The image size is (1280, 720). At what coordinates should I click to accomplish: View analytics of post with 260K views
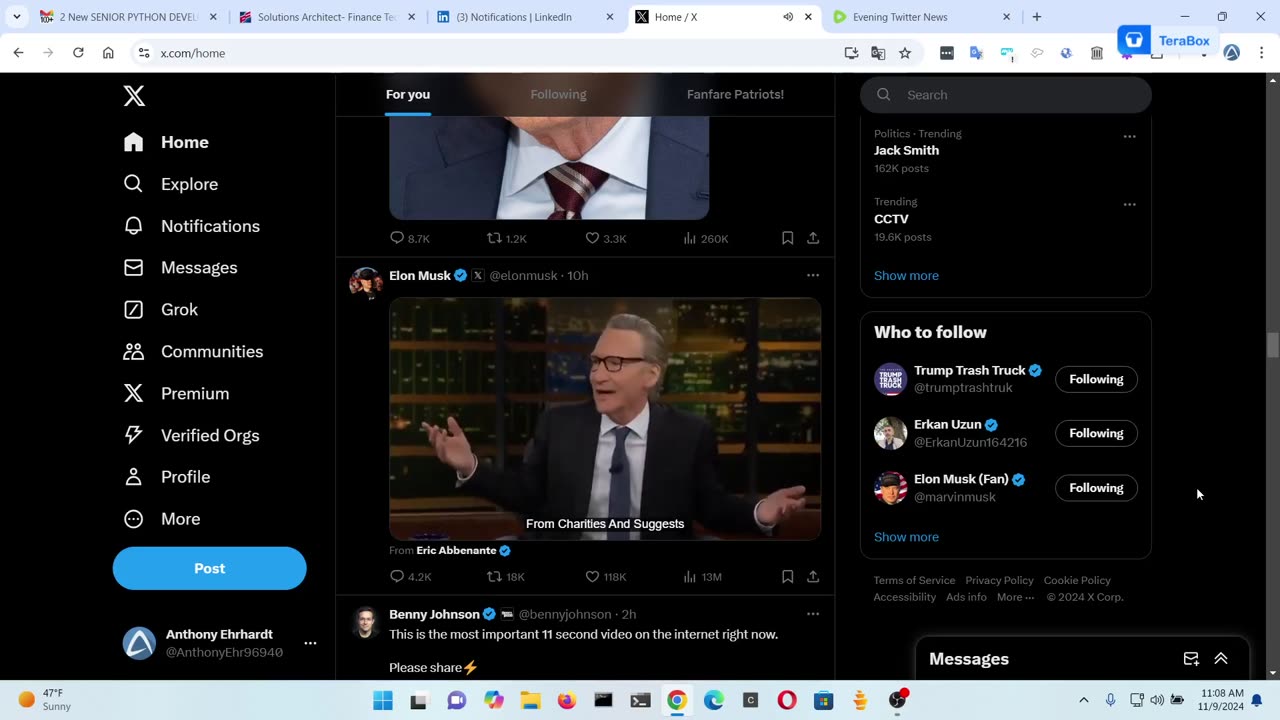(705, 238)
